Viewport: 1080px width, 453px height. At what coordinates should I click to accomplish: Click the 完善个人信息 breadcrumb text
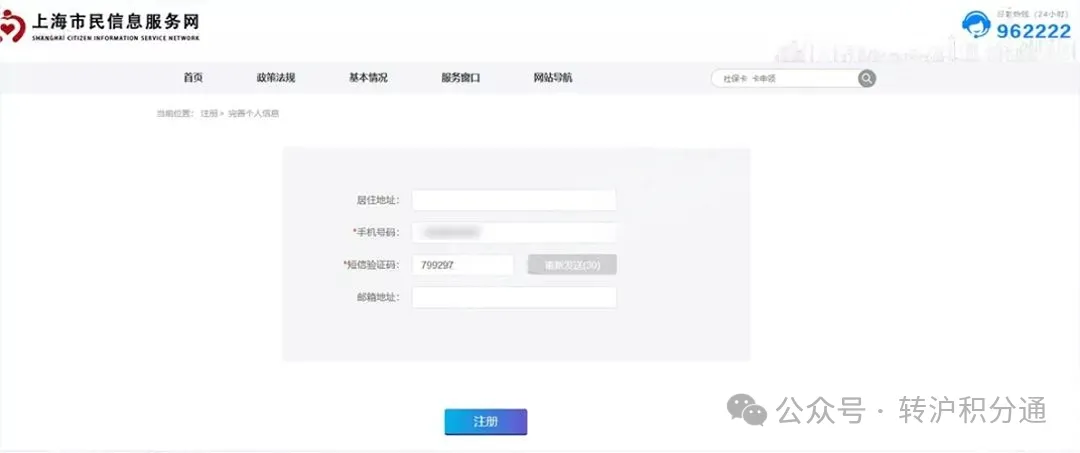(x=253, y=114)
